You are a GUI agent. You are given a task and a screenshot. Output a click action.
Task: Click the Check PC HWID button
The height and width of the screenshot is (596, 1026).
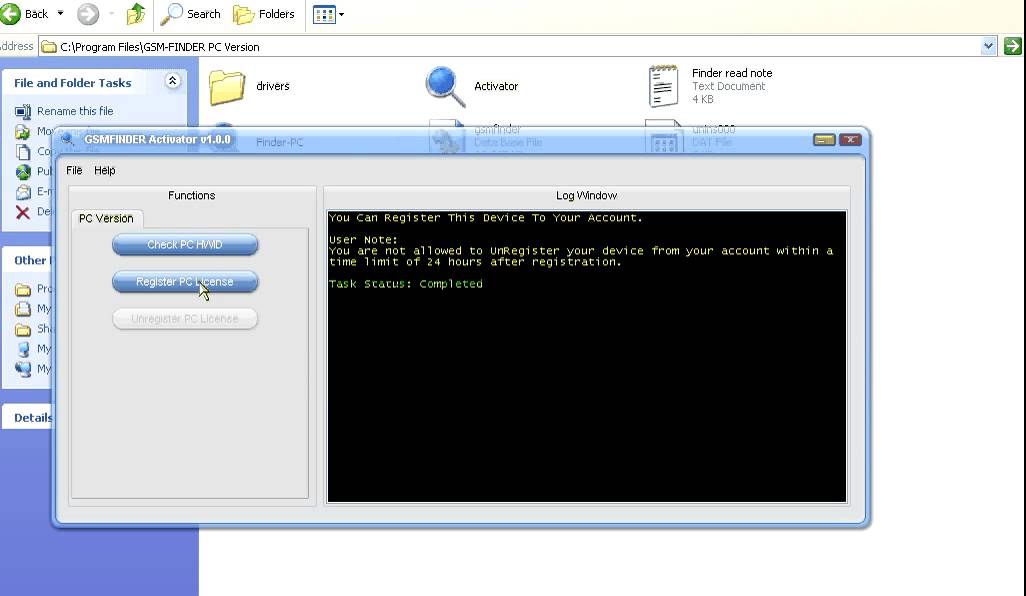[185, 245]
